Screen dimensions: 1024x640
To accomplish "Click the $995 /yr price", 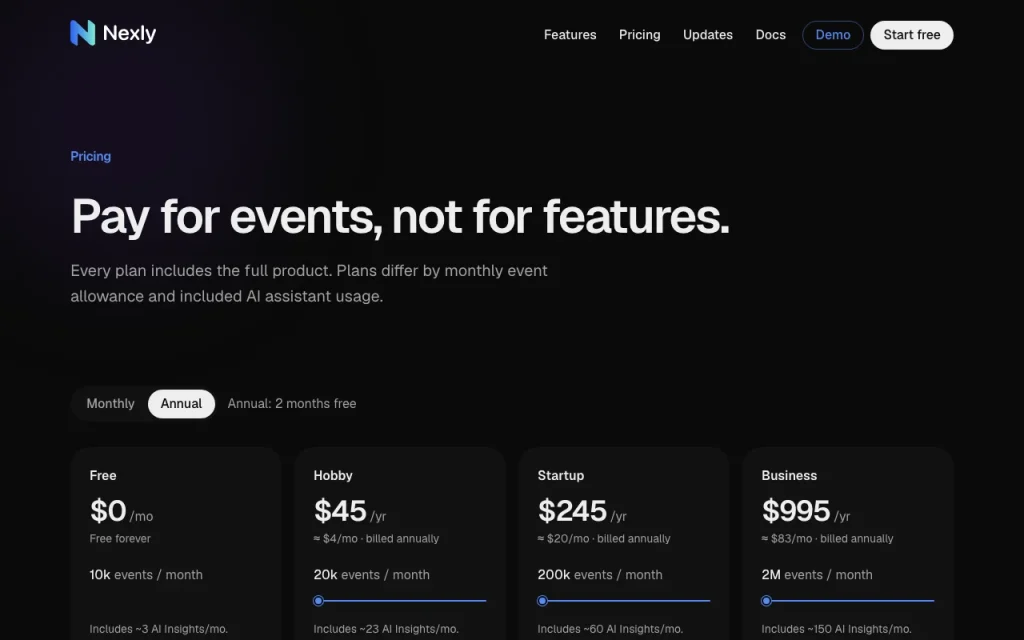I will [x=806, y=511].
